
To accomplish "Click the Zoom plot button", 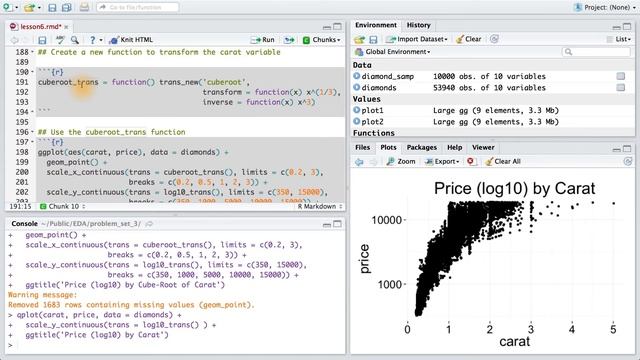I will pos(401,162).
